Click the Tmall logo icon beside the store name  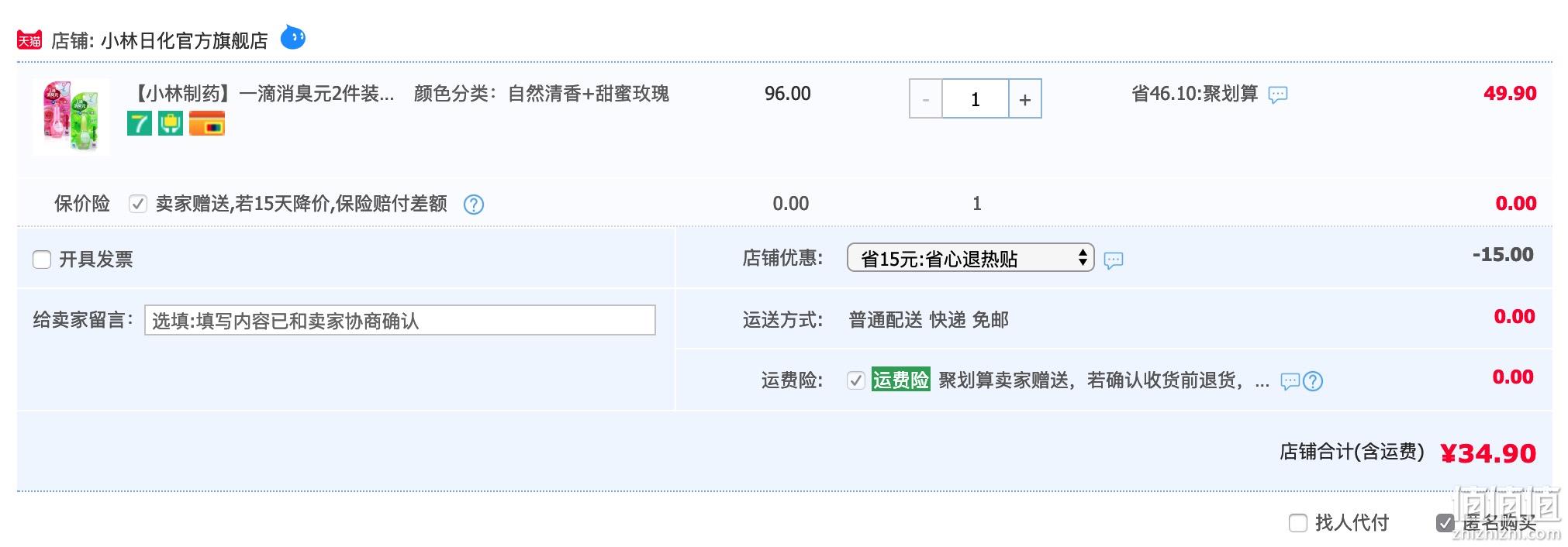(29, 40)
